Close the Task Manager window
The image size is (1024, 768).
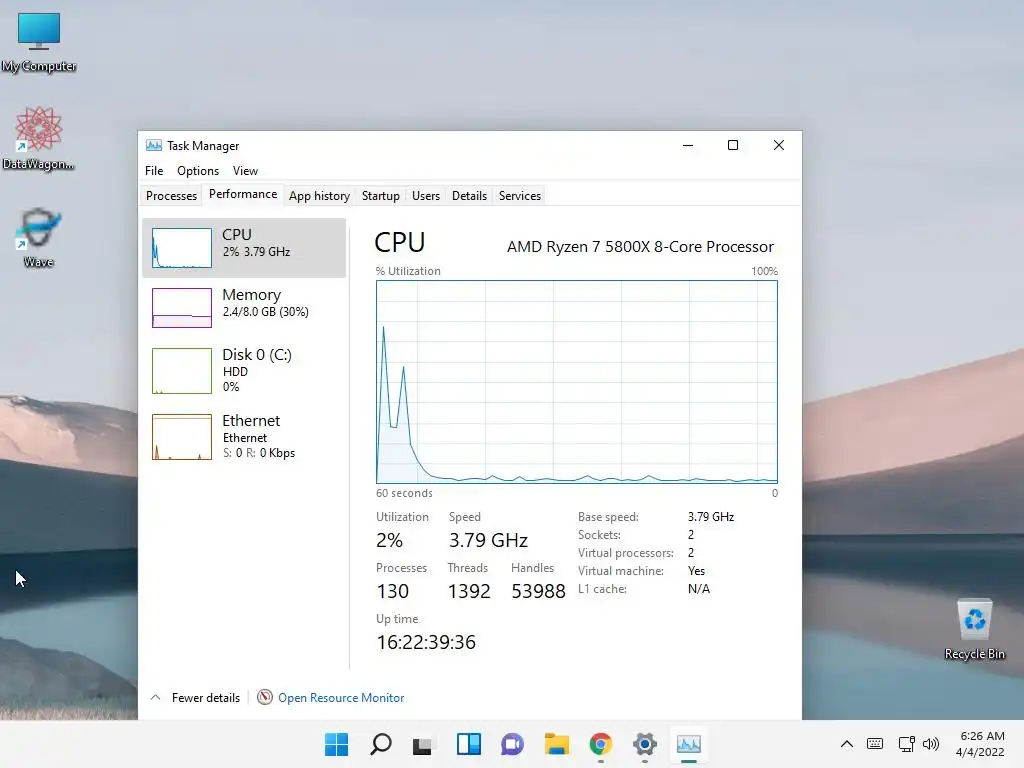778,145
